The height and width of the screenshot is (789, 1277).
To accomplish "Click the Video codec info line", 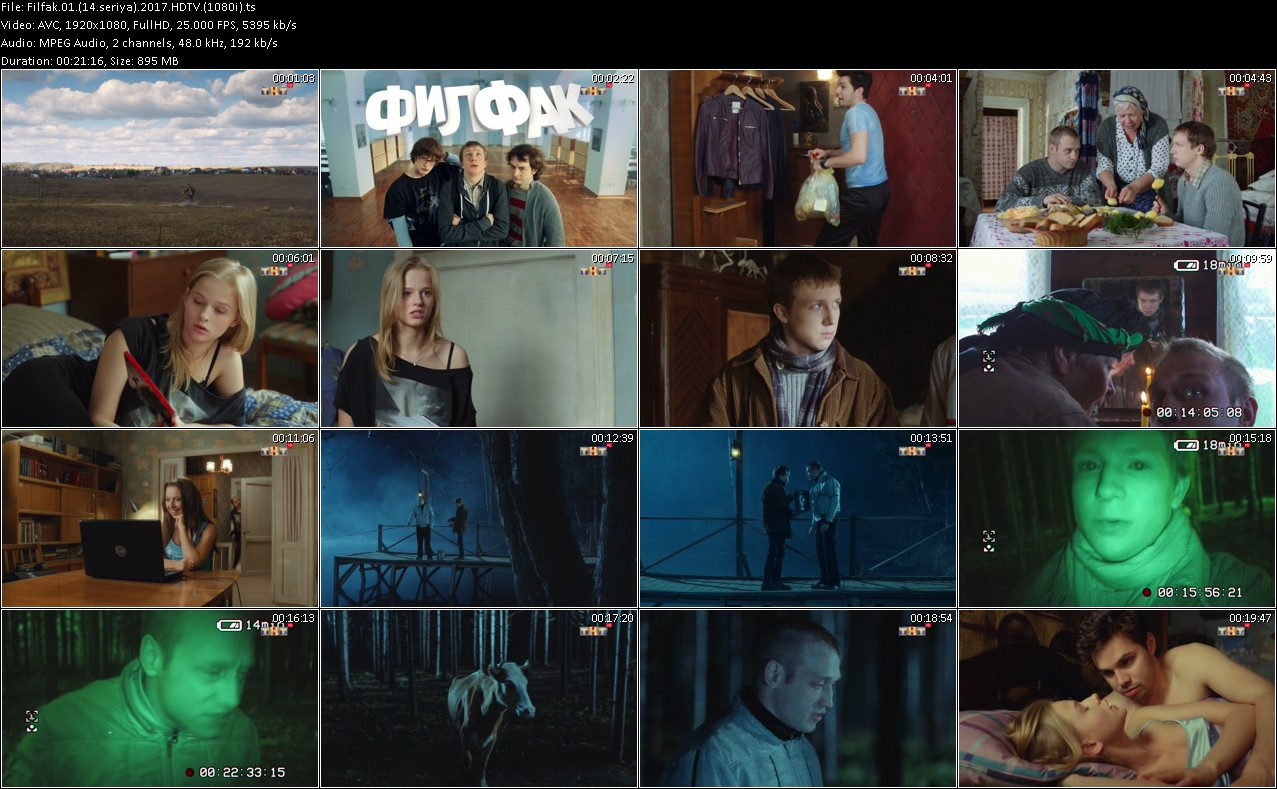I will click(149, 25).
